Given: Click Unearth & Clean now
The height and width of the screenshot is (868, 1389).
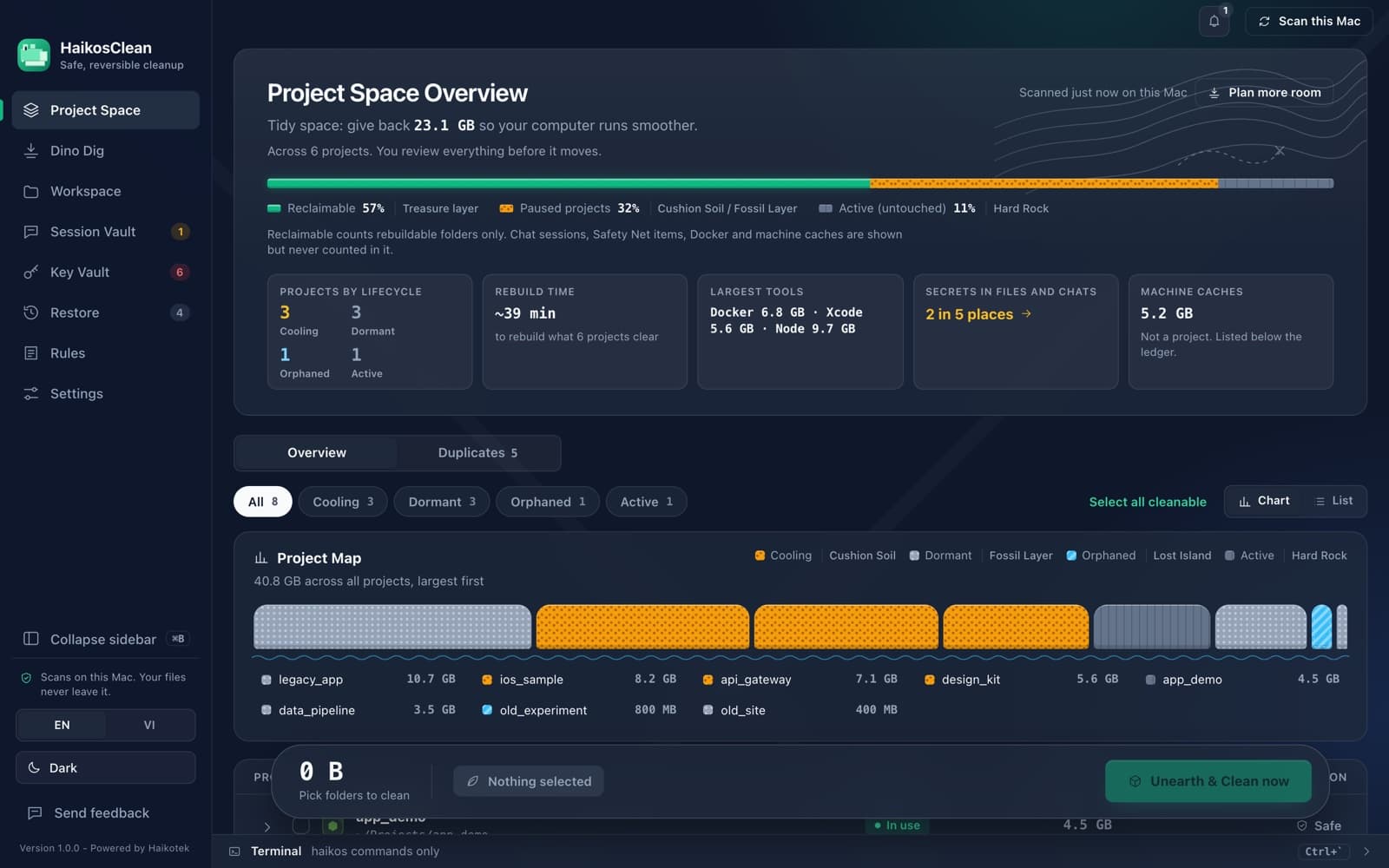Looking at the screenshot, I should (x=1208, y=781).
